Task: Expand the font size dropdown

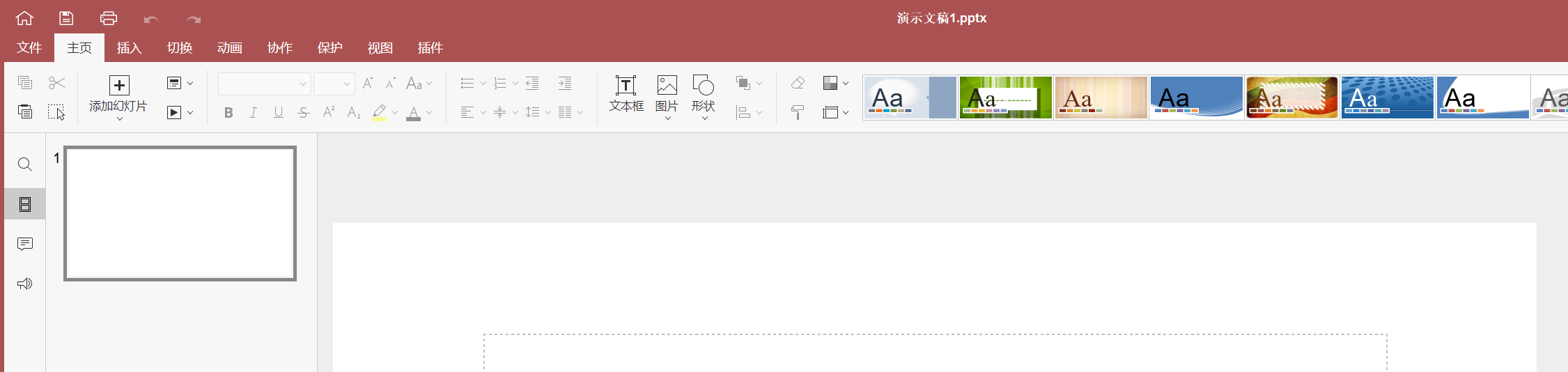Action: (x=334, y=84)
